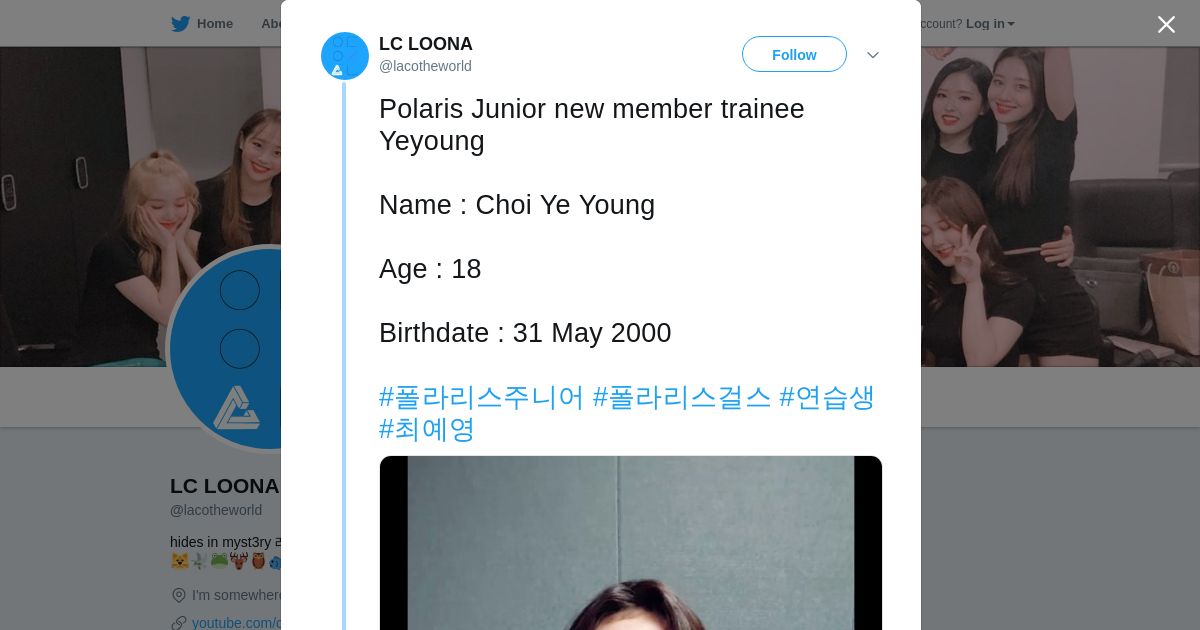Click the location pin icon
This screenshot has height=630, width=1200.
click(179, 595)
